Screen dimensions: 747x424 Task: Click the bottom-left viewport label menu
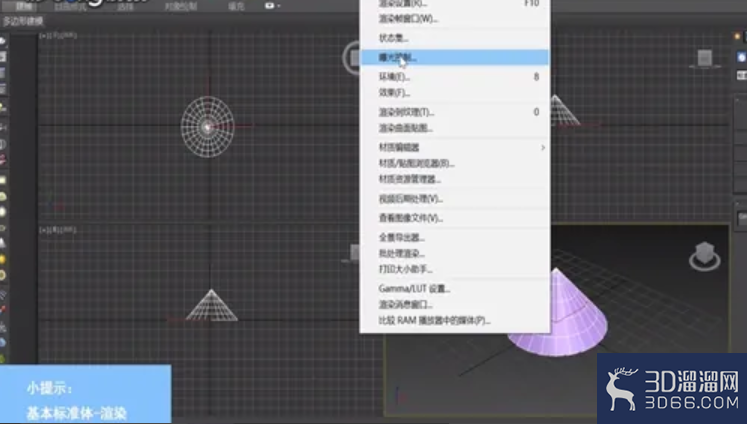click(x=58, y=230)
